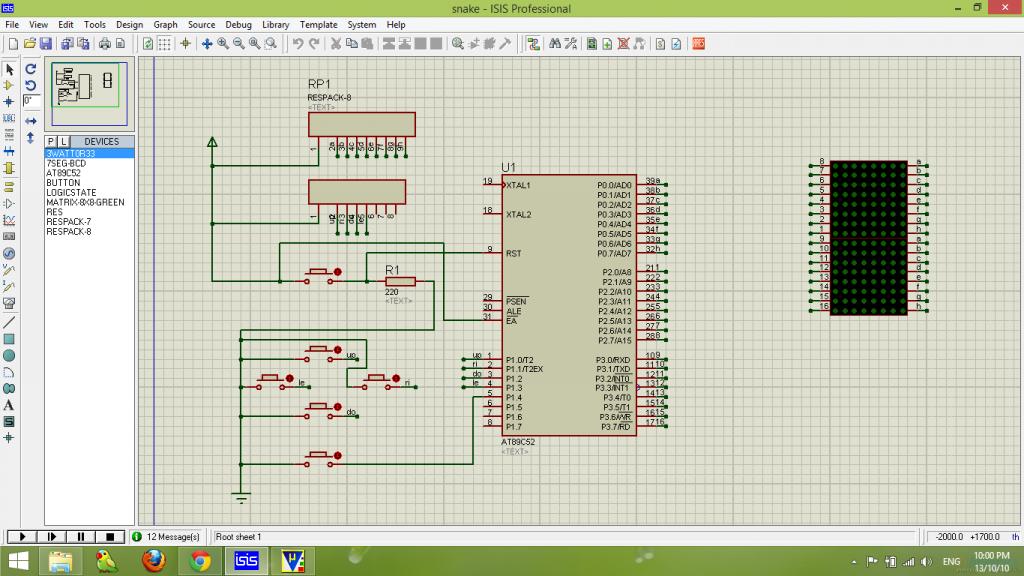Viewport: 1024px width, 576px height.
Task: Click the Zoom In magnifier icon
Action: 223,44
